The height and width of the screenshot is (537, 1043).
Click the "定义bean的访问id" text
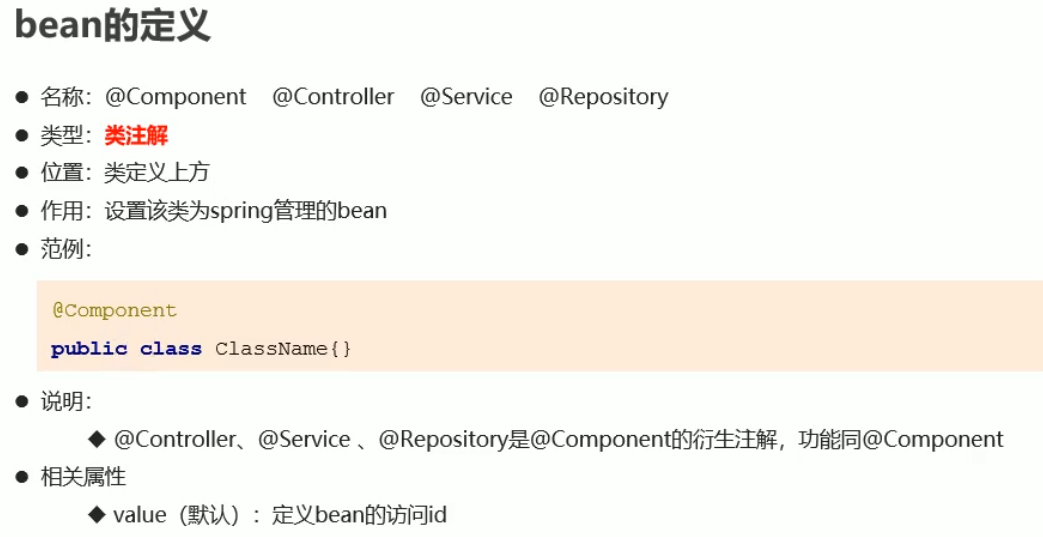(x=359, y=515)
